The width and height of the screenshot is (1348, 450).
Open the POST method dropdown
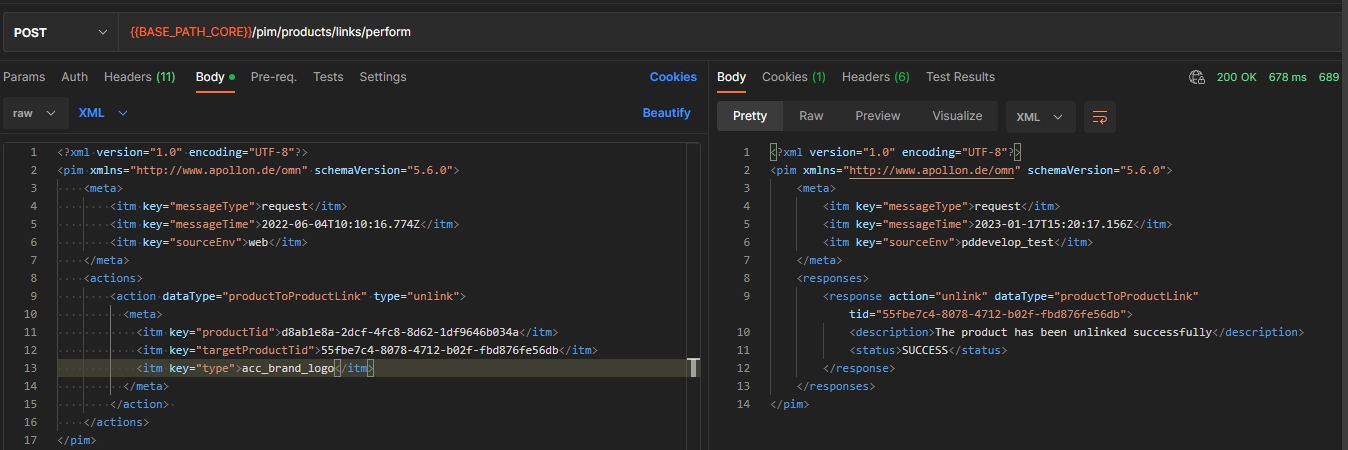click(x=60, y=32)
